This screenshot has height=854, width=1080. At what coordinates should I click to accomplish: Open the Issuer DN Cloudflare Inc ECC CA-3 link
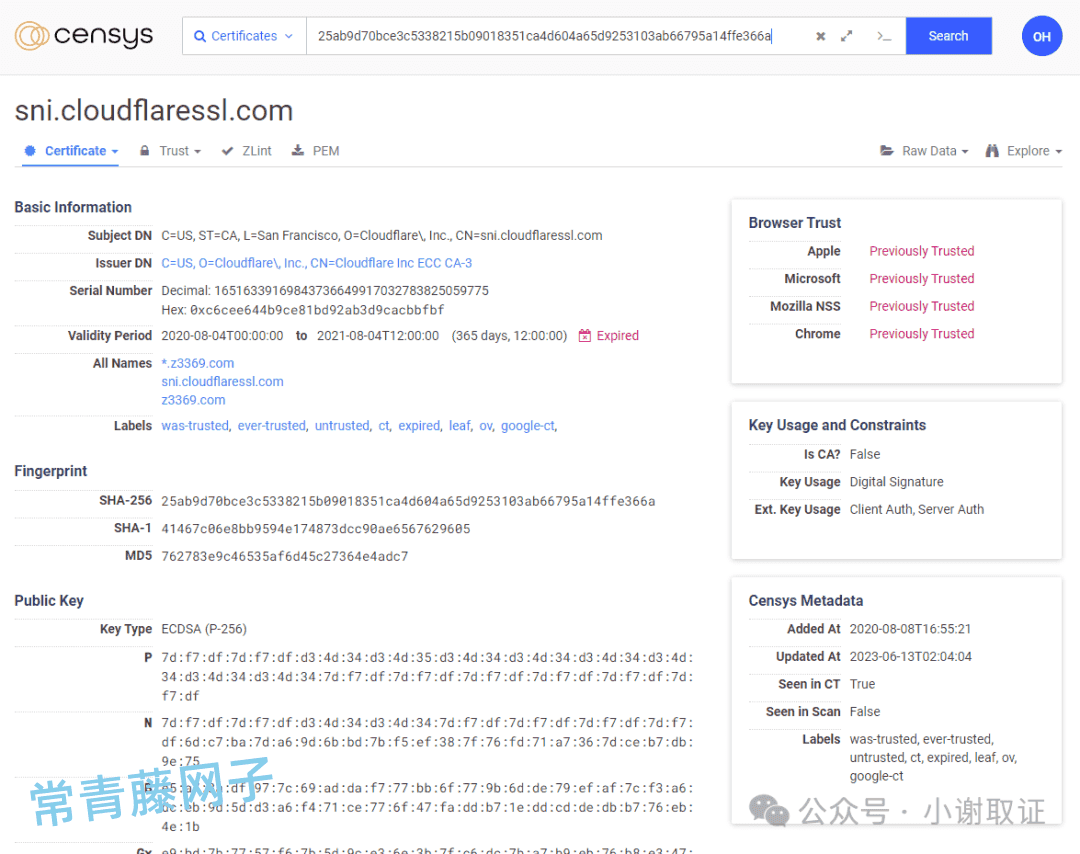coord(317,263)
